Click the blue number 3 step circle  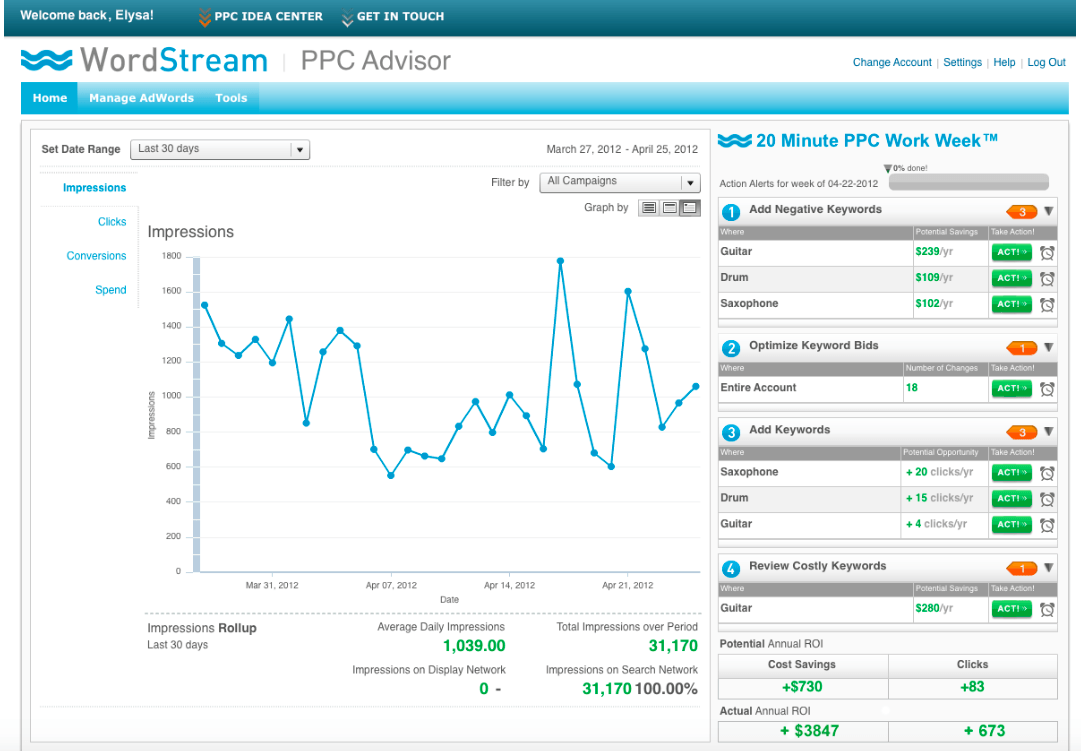(731, 432)
